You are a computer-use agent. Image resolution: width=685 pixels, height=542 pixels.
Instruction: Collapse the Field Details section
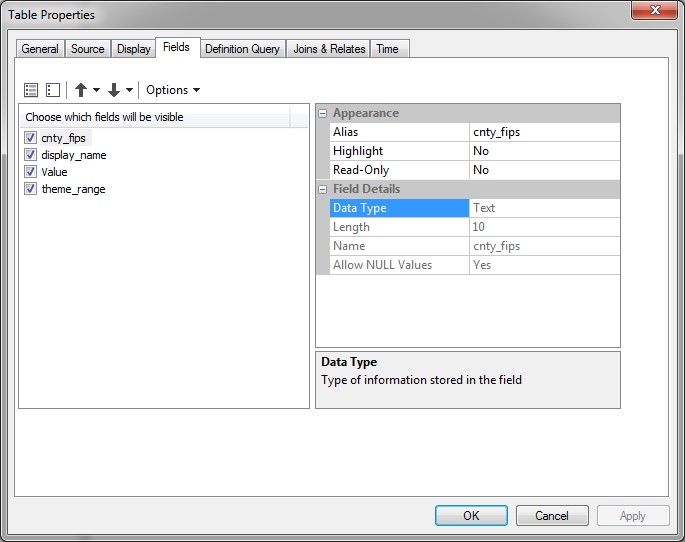click(x=323, y=189)
